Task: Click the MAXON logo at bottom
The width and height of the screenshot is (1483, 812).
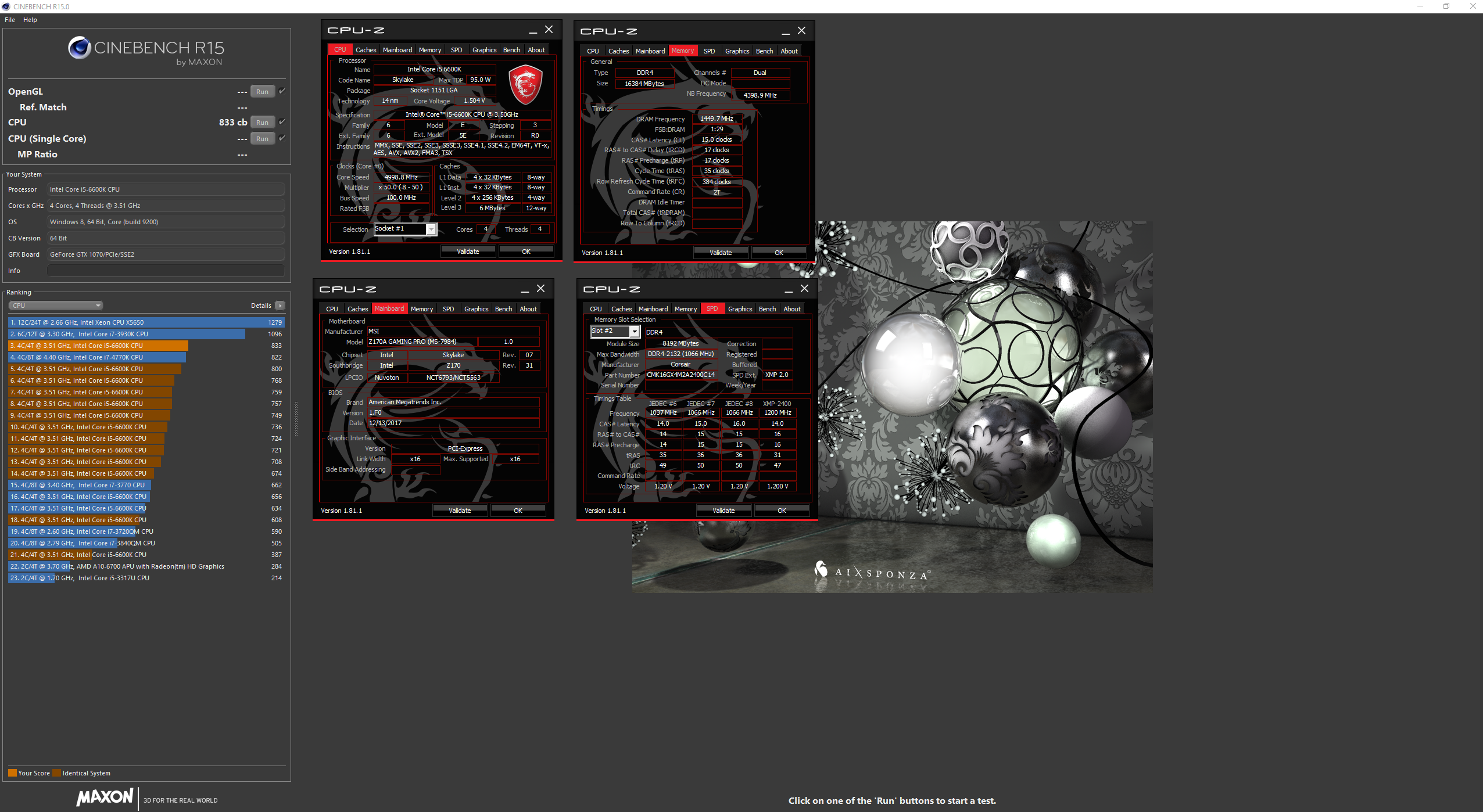Action: pyautogui.click(x=105, y=797)
